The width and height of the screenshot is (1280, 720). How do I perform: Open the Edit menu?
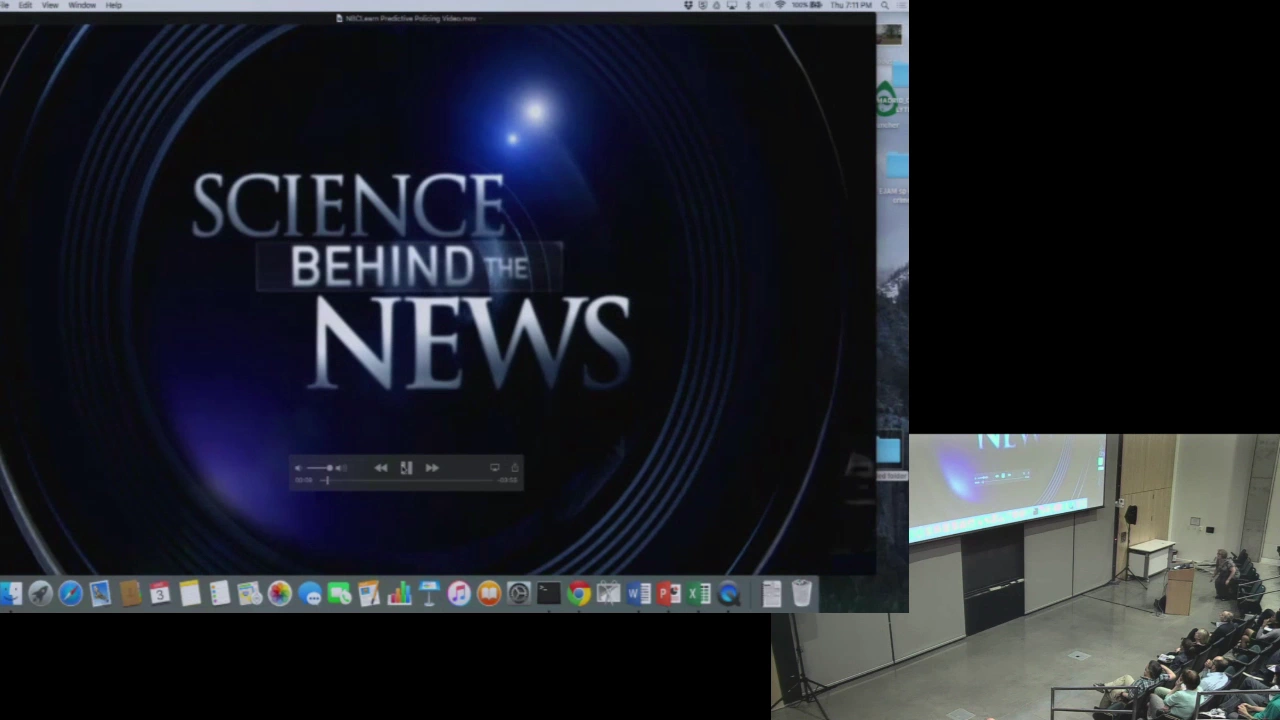25,5
